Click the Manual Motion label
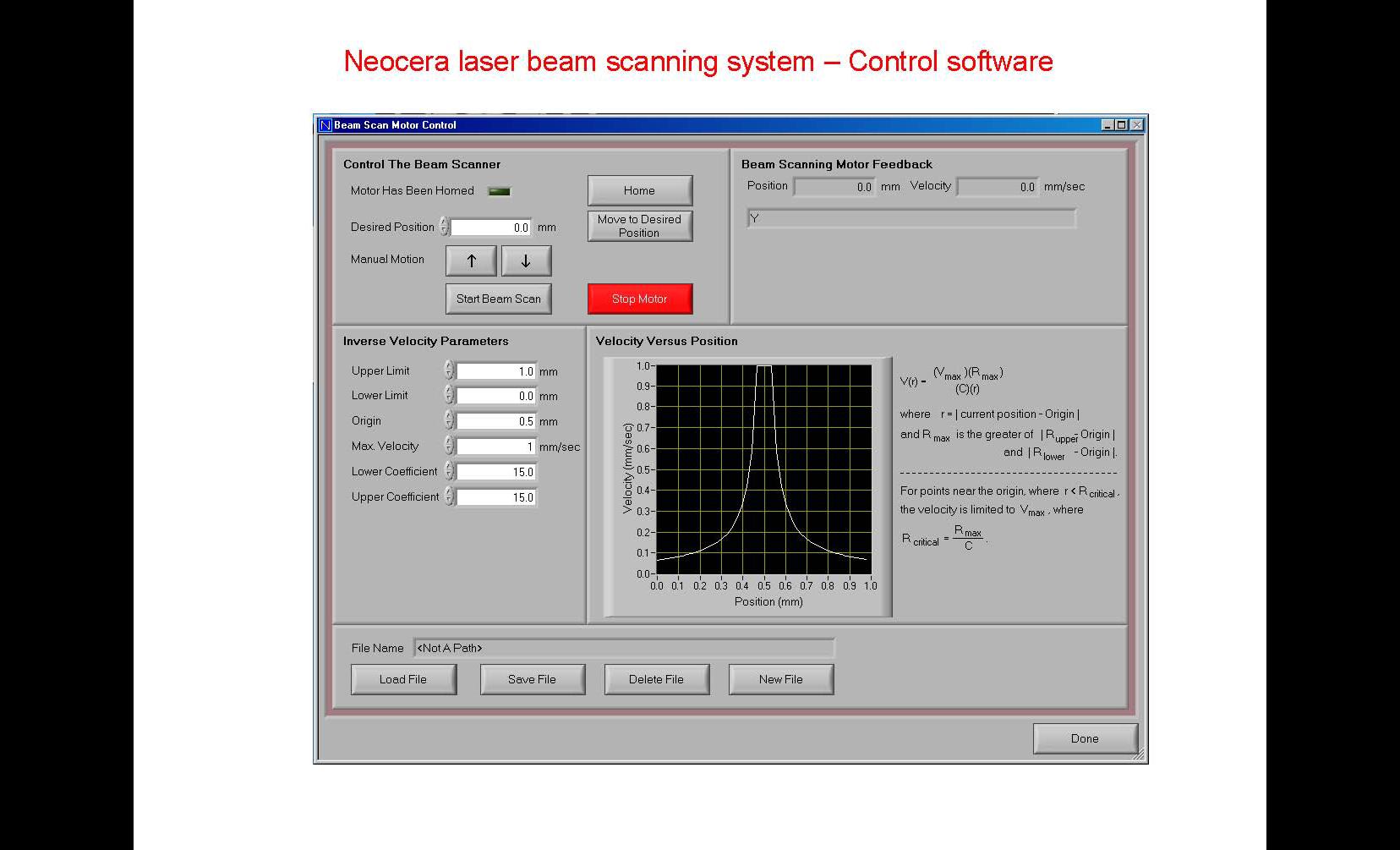This screenshot has width=1400, height=850. pos(387,259)
